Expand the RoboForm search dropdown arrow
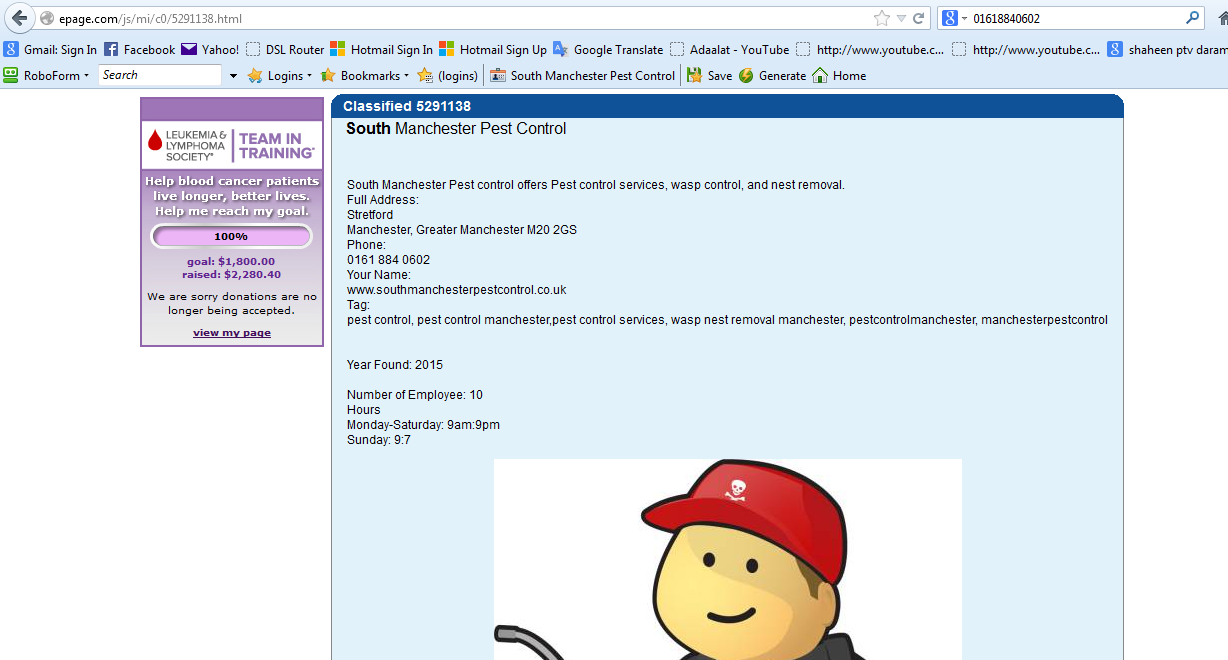Screen dimensions: 1228x660 233,76
